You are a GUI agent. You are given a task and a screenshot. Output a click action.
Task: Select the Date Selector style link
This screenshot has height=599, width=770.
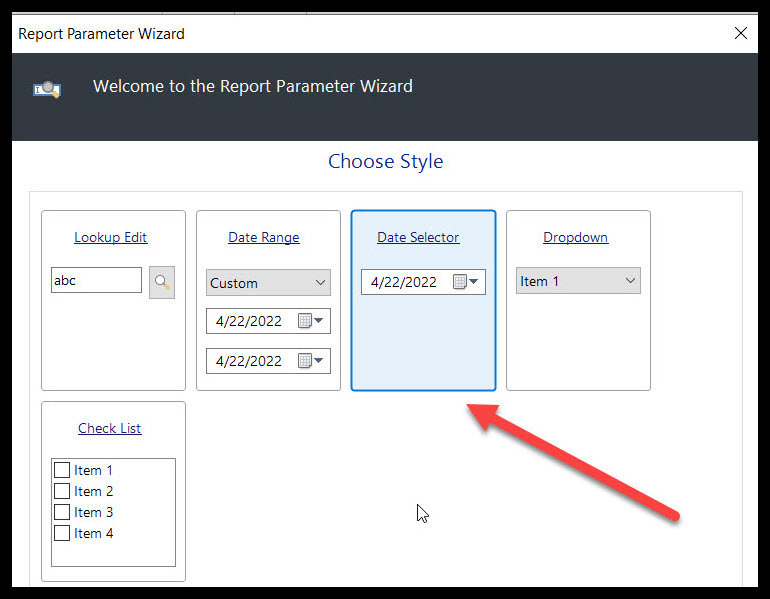(x=418, y=237)
